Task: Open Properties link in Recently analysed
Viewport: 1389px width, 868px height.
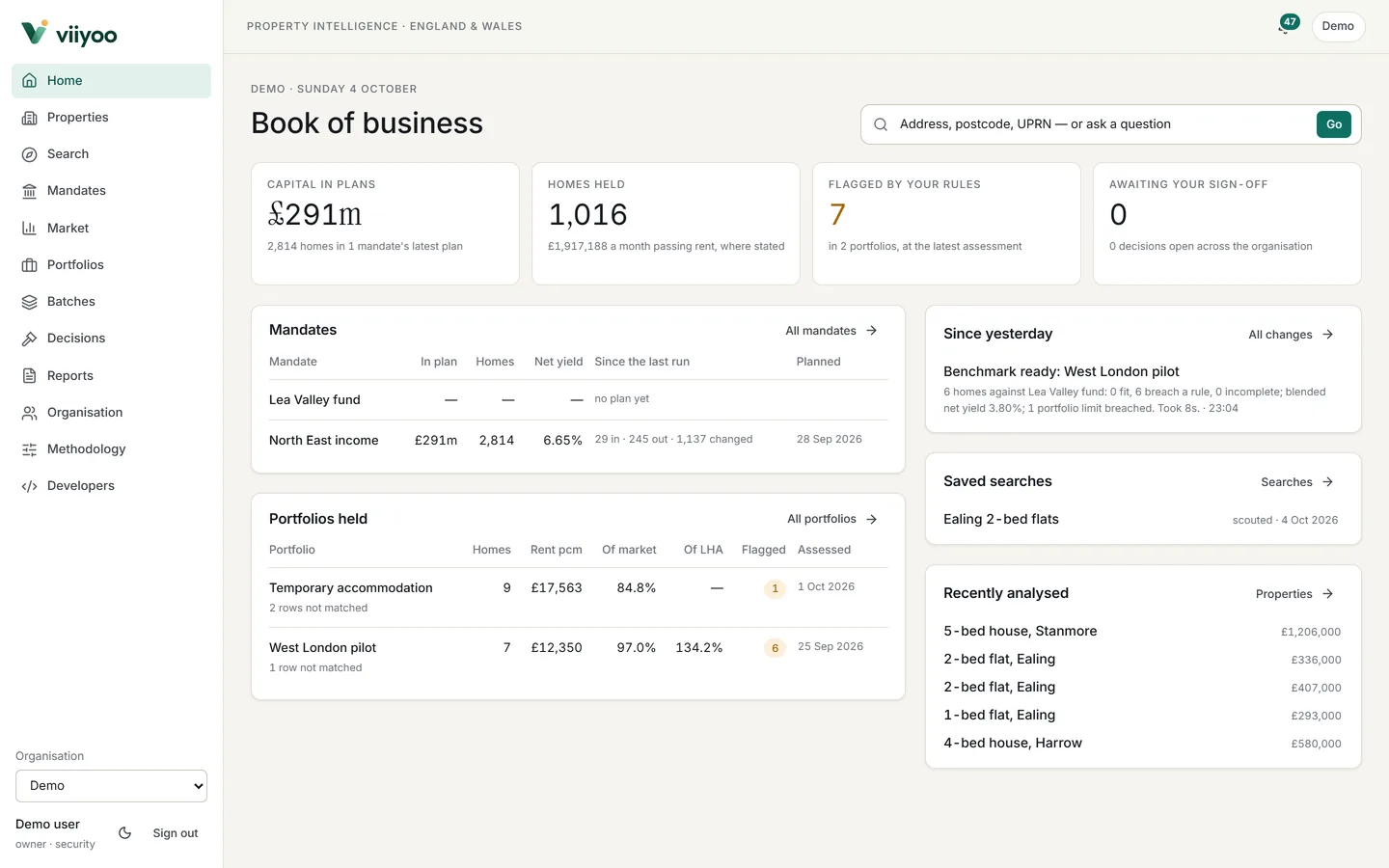Action: (1294, 594)
